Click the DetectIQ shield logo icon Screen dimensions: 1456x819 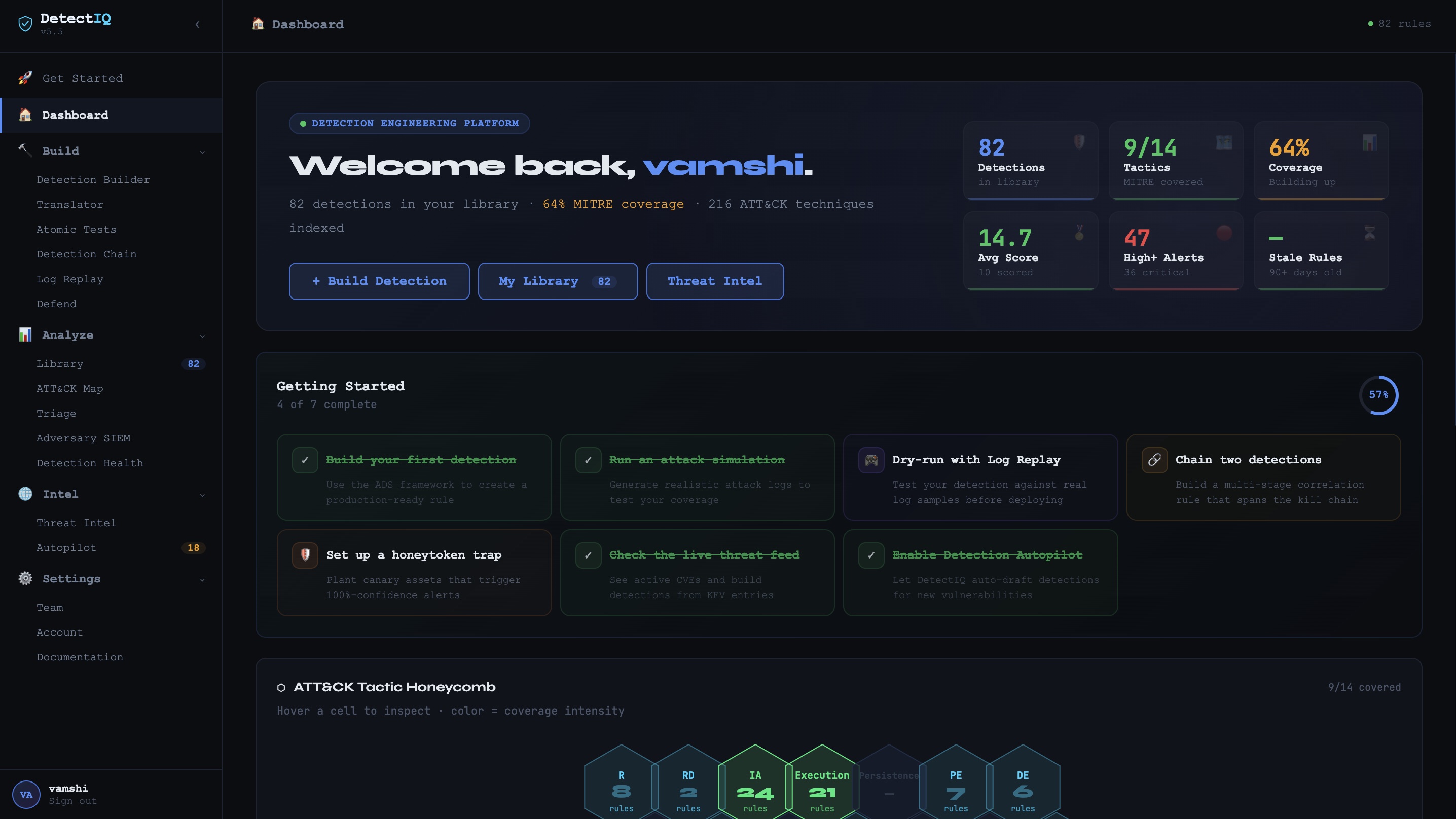point(25,24)
